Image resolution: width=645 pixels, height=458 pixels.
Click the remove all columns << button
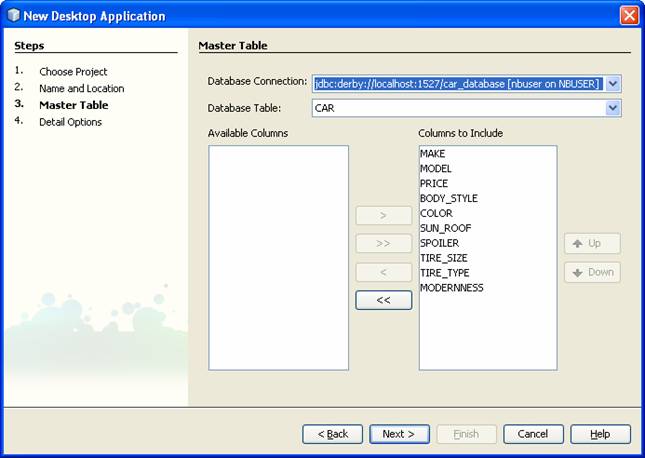point(383,300)
